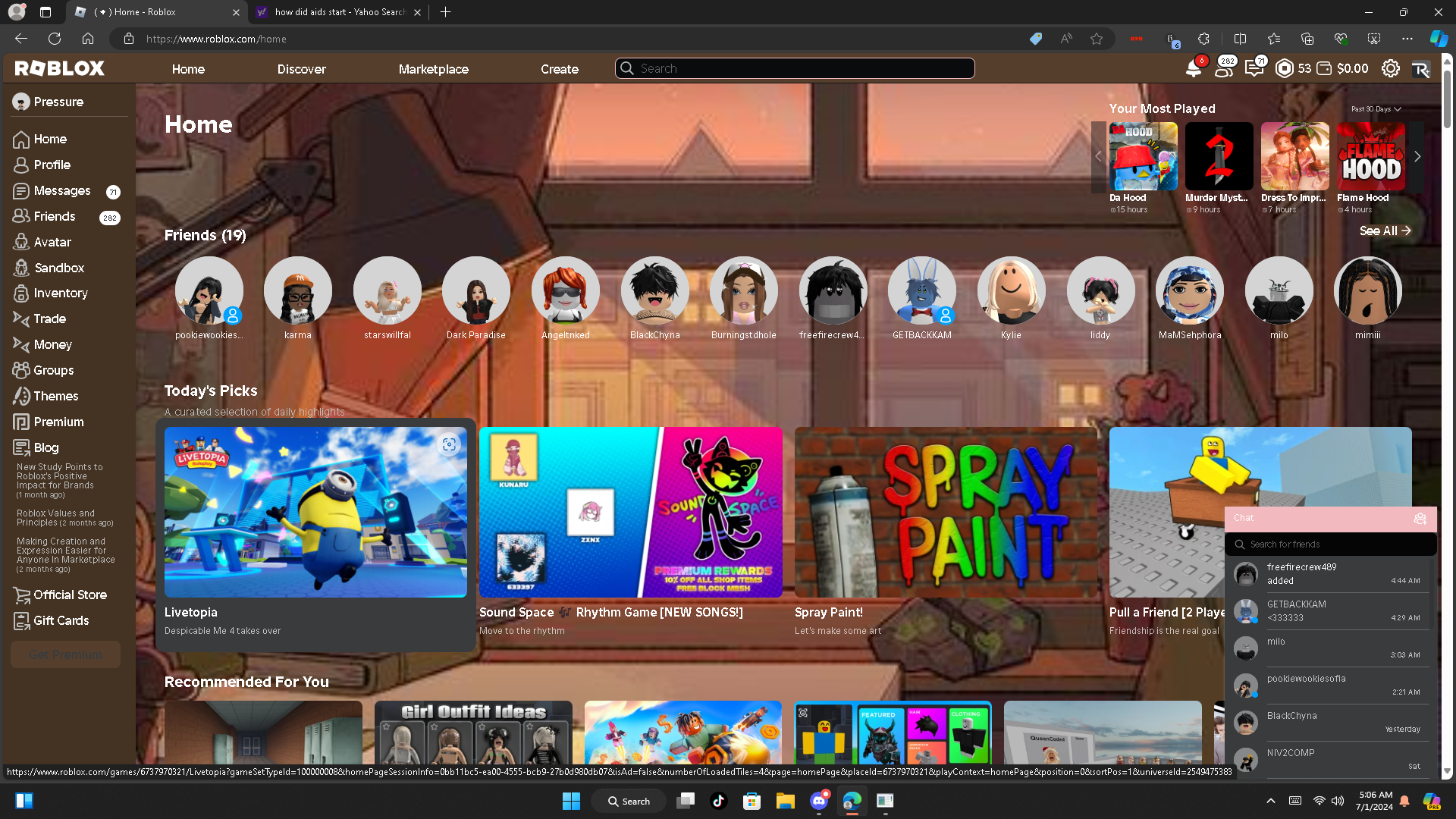1456x819 pixels.
Task: Open the wallet balance $0.00
Action: click(x=1342, y=69)
